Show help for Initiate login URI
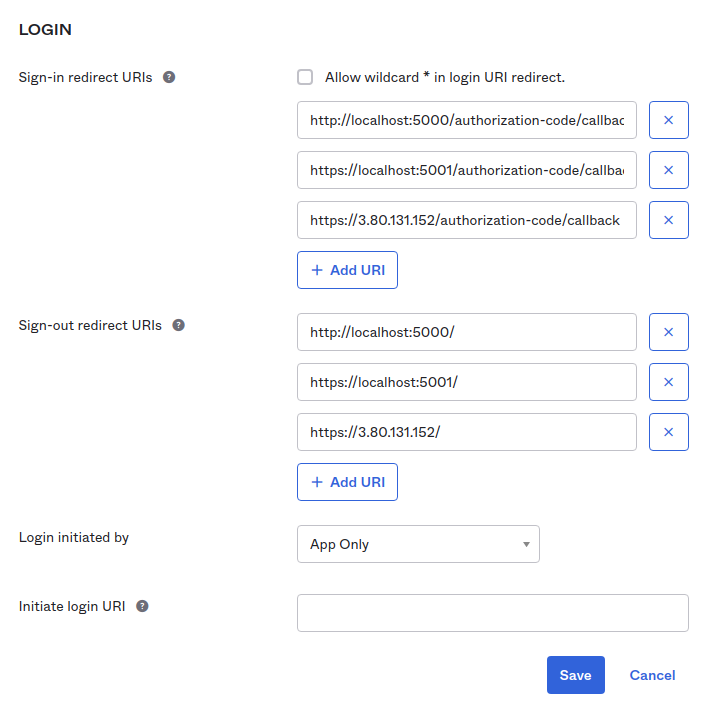 tap(142, 606)
